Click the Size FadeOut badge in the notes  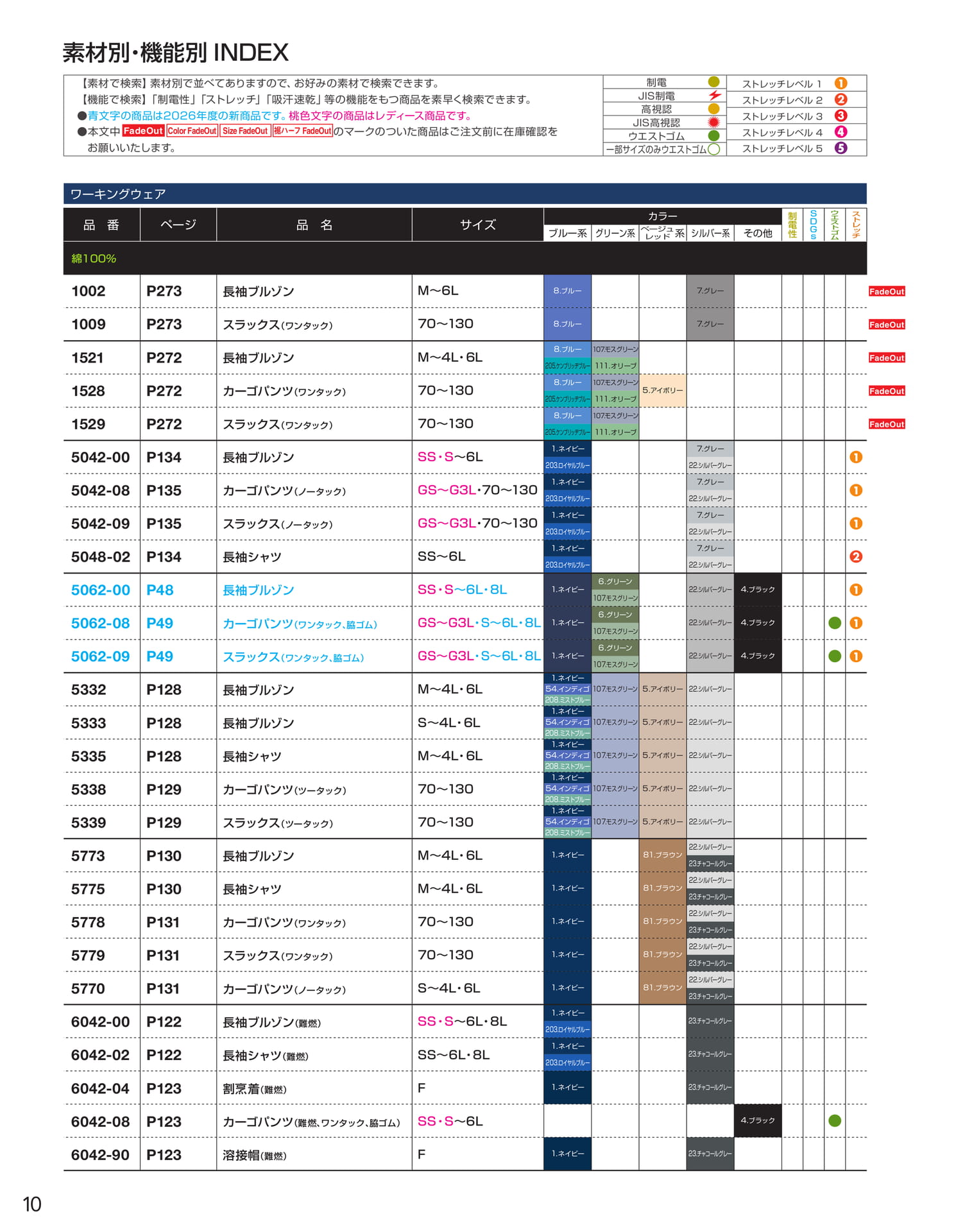245,131
